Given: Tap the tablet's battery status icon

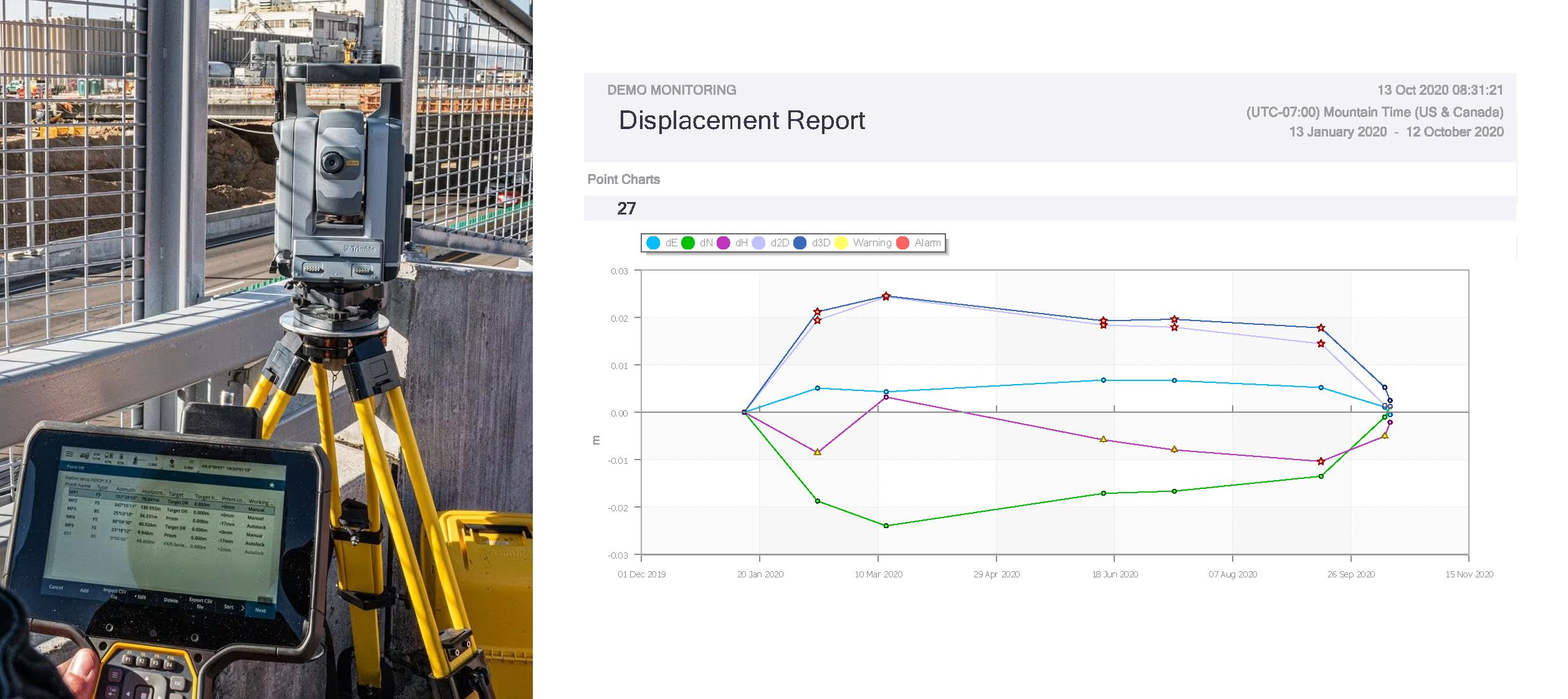Looking at the screenshot, I should tap(122, 457).
